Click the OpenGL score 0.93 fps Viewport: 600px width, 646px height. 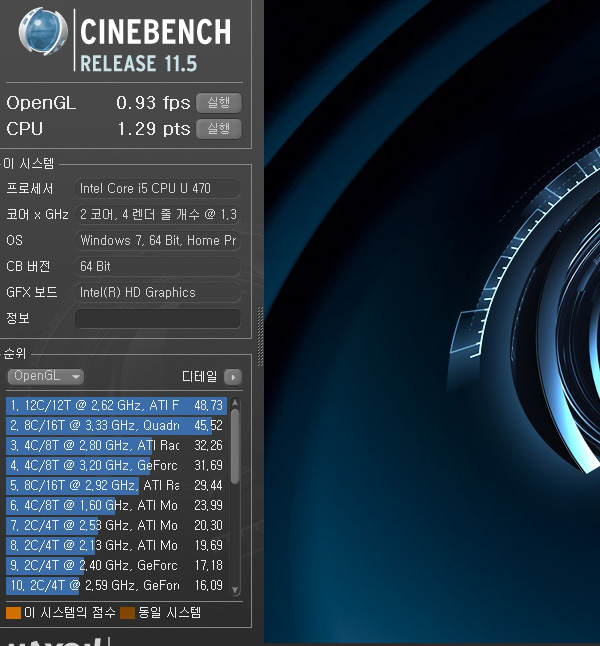pyautogui.click(x=153, y=103)
